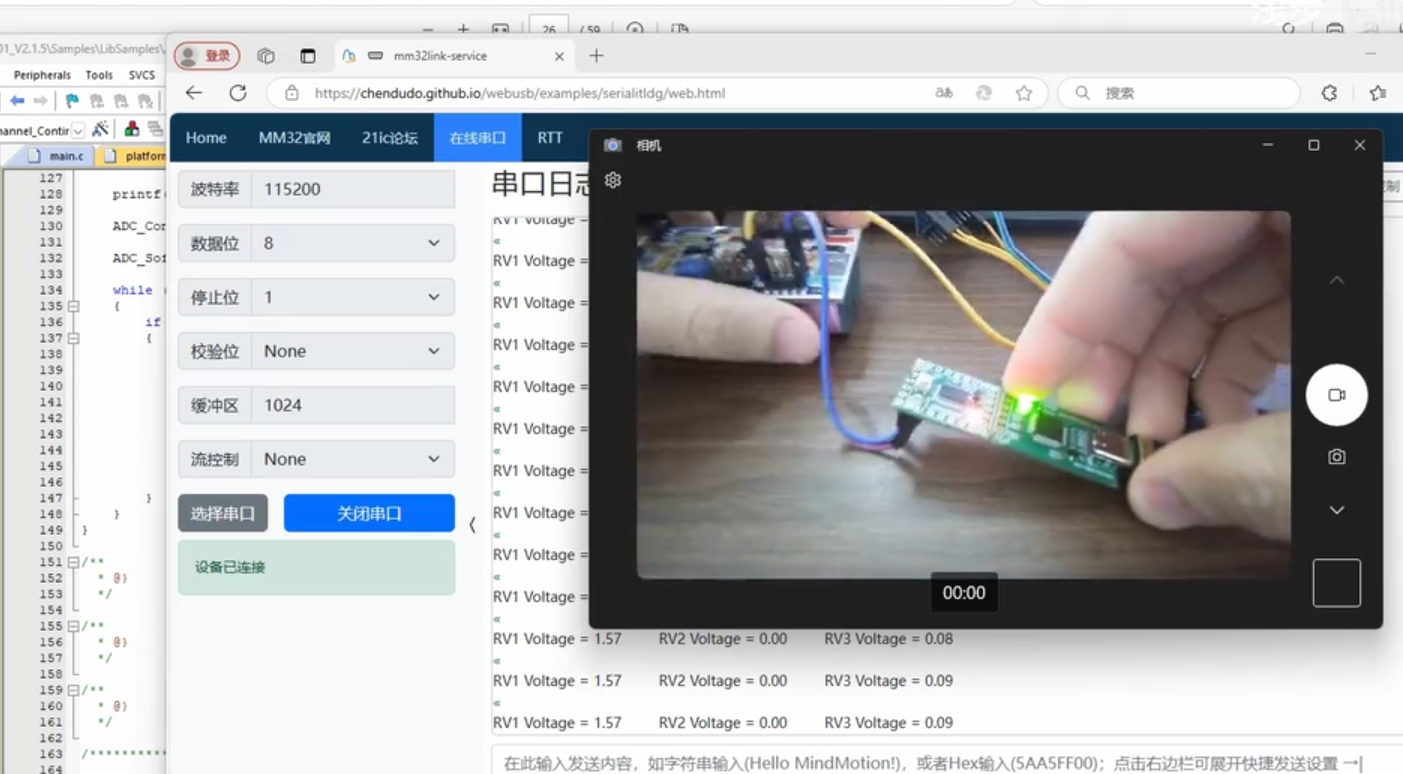
Task: Switch camera to photo mode icon
Action: pos(1336,457)
